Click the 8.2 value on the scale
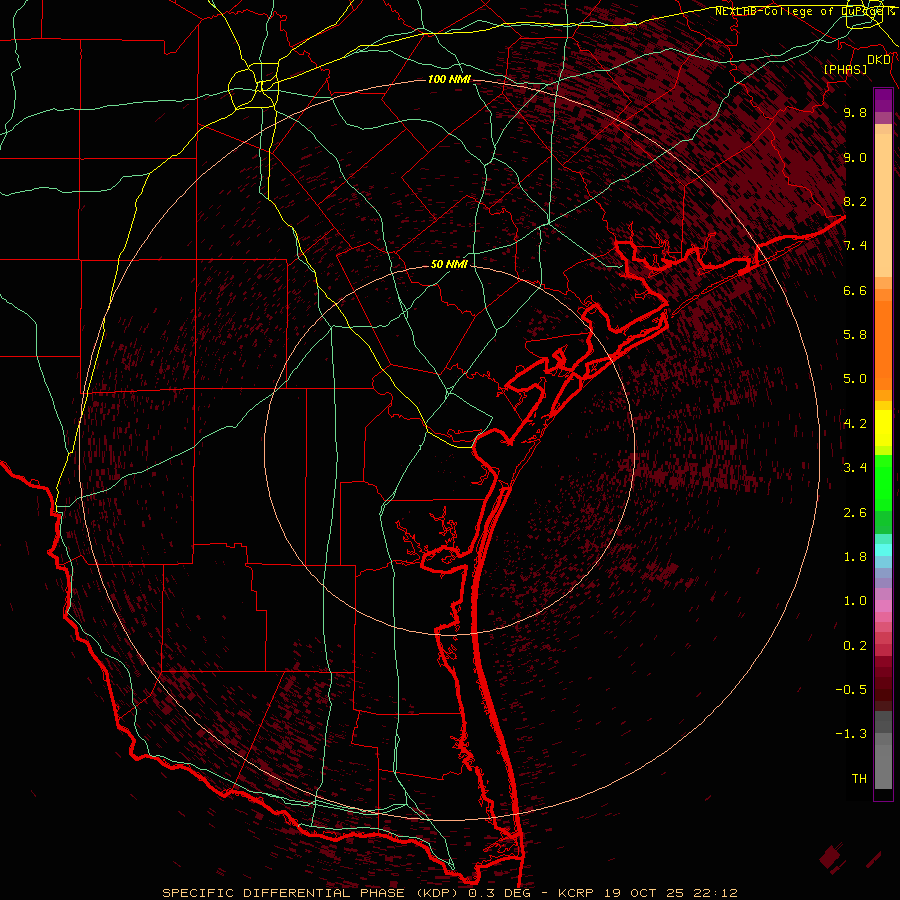 [x=855, y=201]
